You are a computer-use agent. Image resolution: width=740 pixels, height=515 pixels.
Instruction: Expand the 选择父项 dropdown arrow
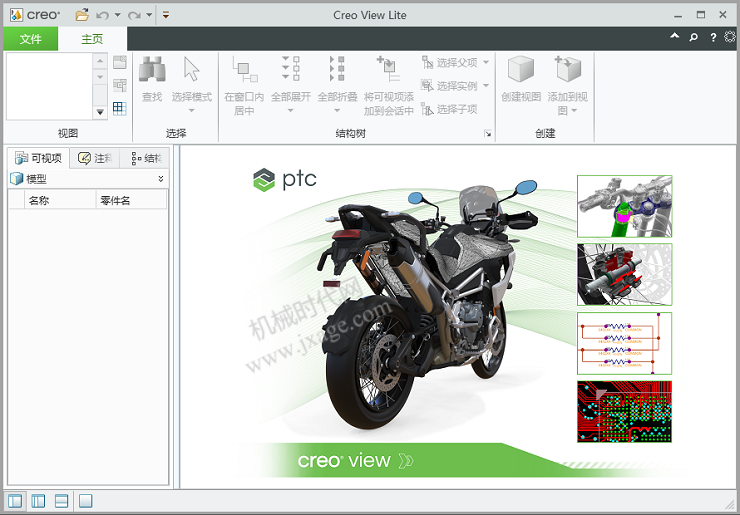click(486, 62)
